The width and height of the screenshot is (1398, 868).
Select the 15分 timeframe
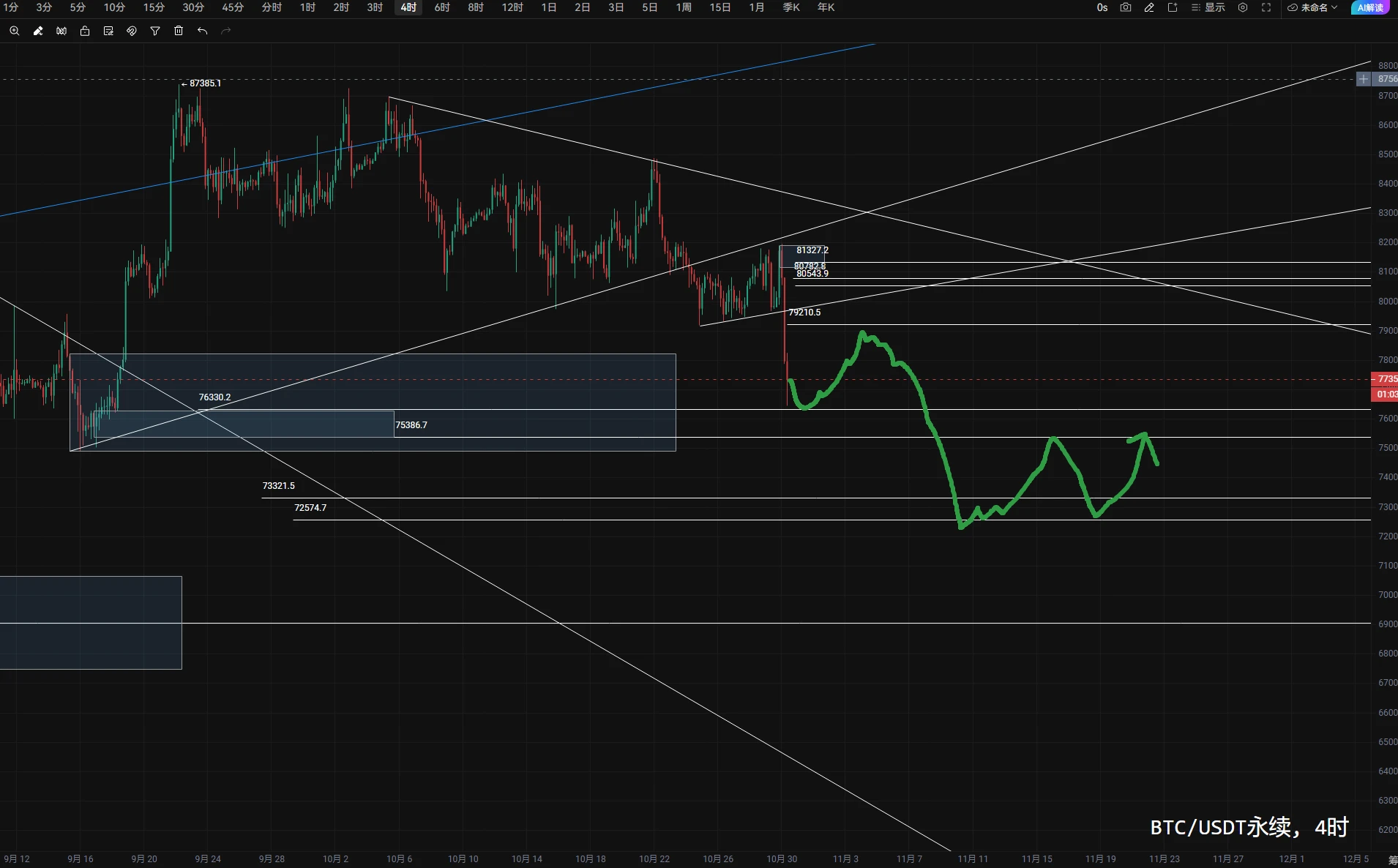(154, 7)
